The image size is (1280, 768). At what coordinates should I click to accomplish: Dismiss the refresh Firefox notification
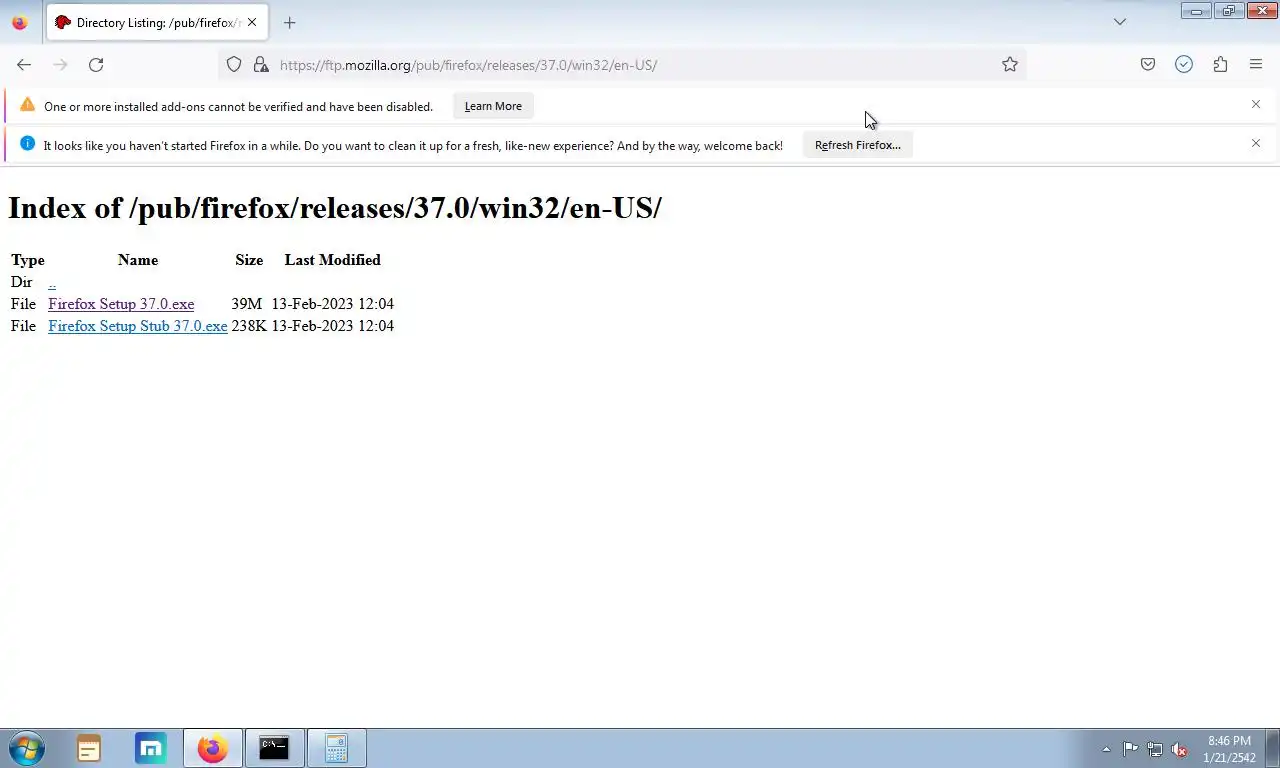[1256, 143]
